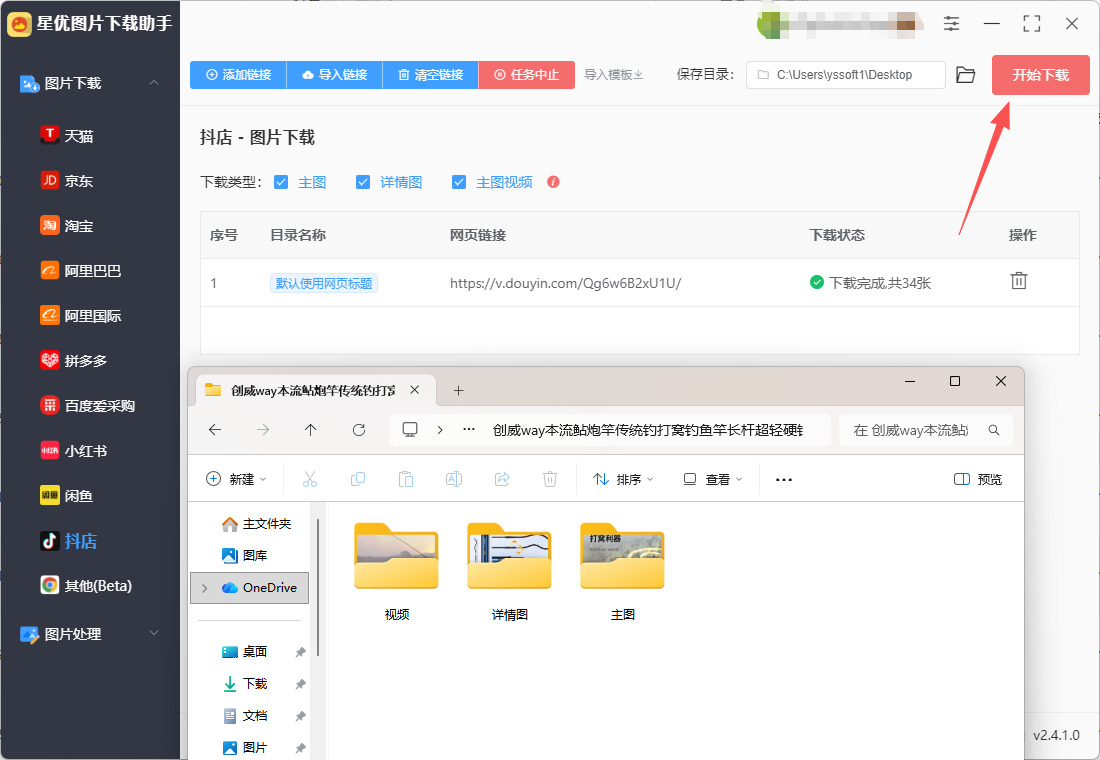Click the settings sliders icon in title bar
Image resolution: width=1100 pixels, height=760 pixels.
pos(951,24)
